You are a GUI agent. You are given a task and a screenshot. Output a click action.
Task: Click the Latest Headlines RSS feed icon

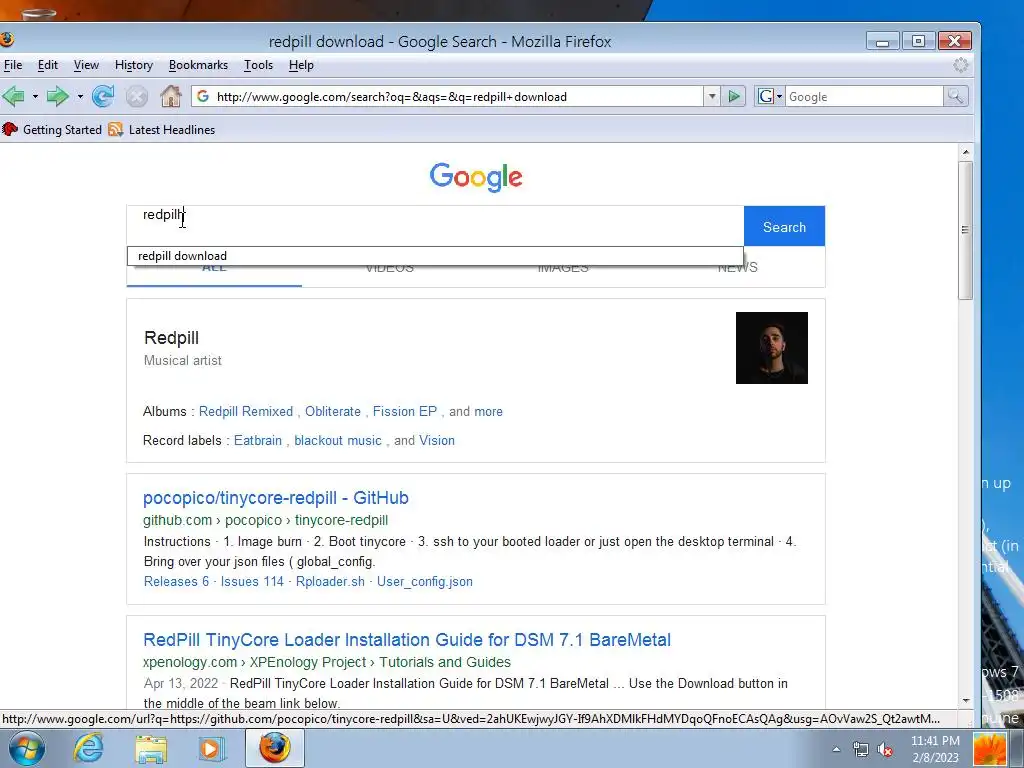click(116, 129)
